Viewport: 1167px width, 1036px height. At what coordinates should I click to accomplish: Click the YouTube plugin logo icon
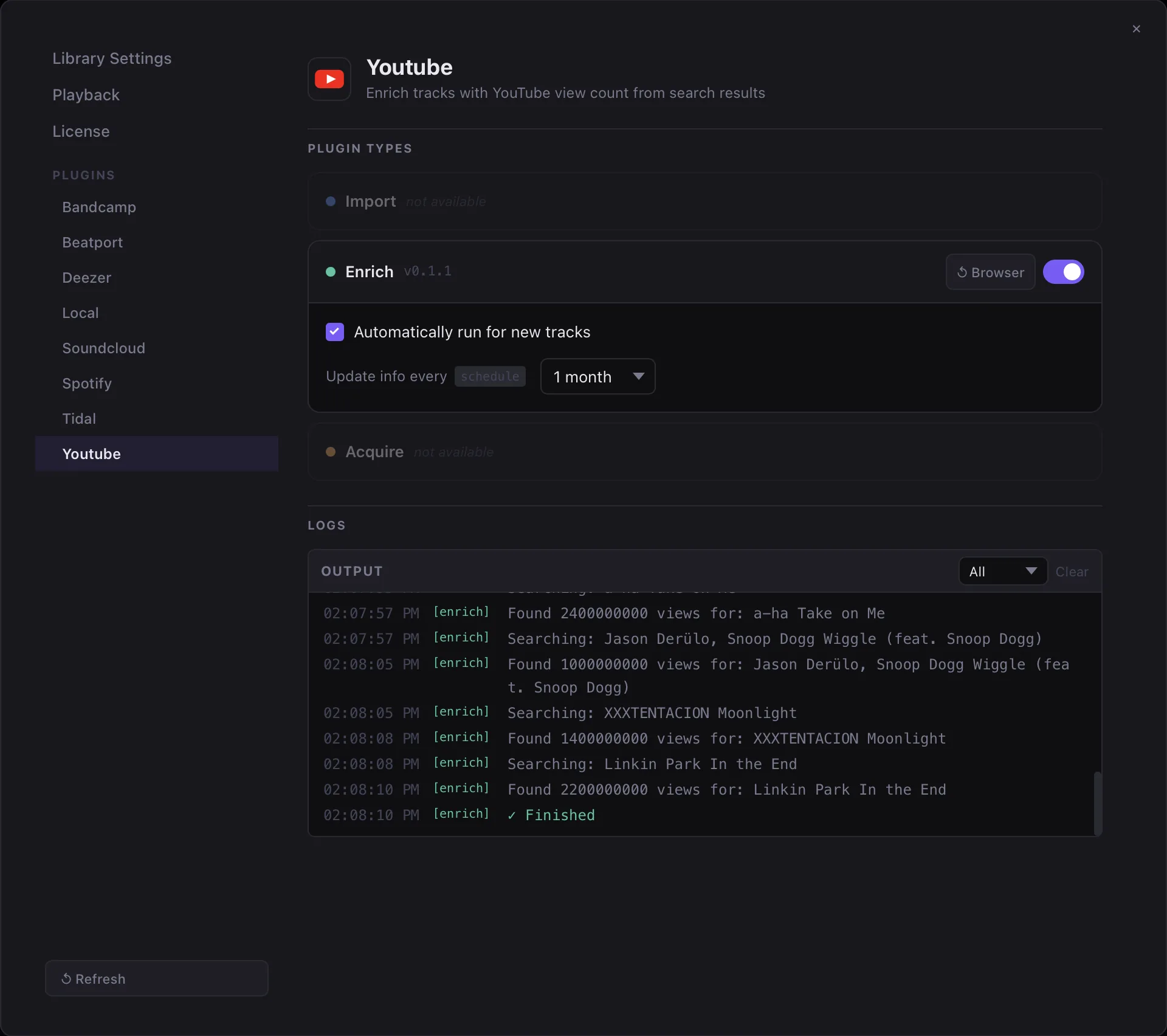click(329, 79)
